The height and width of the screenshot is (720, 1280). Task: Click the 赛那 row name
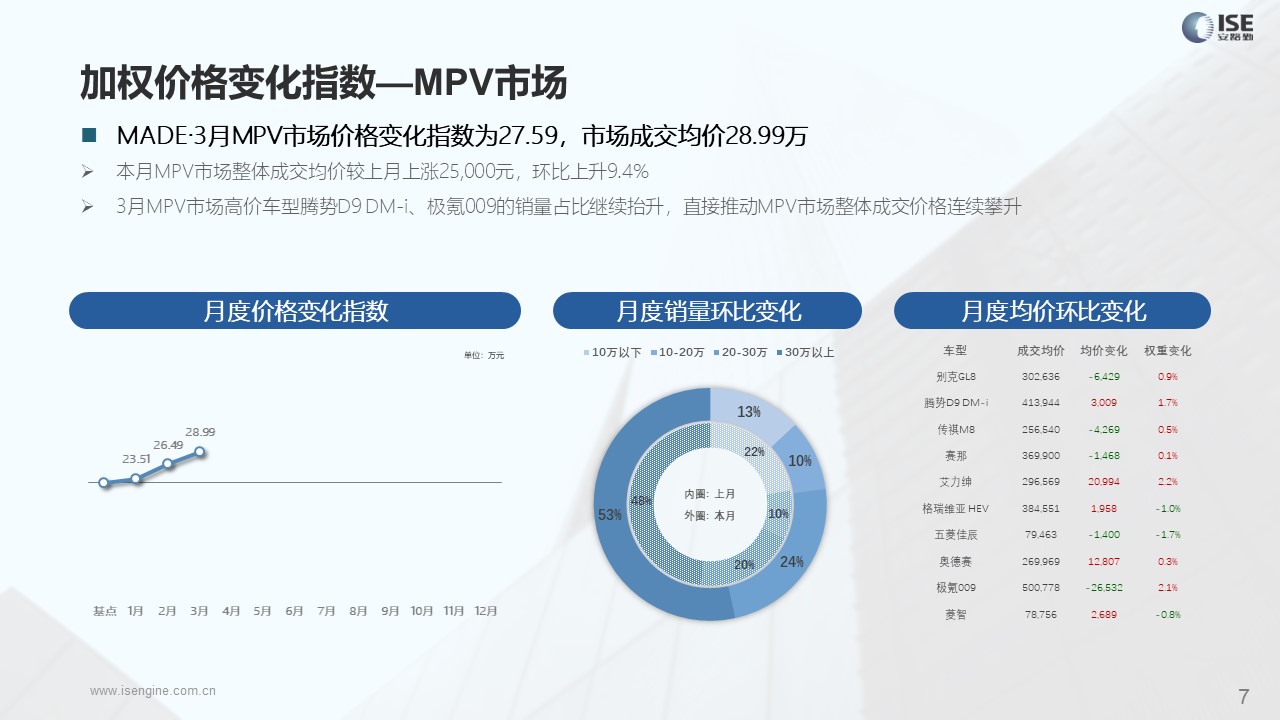click(955, 456)
